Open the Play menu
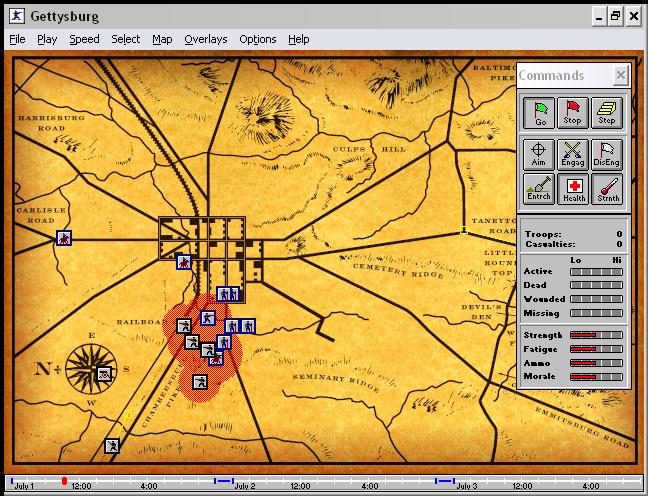Screen dimensions: 648x496 coord(47,39)
